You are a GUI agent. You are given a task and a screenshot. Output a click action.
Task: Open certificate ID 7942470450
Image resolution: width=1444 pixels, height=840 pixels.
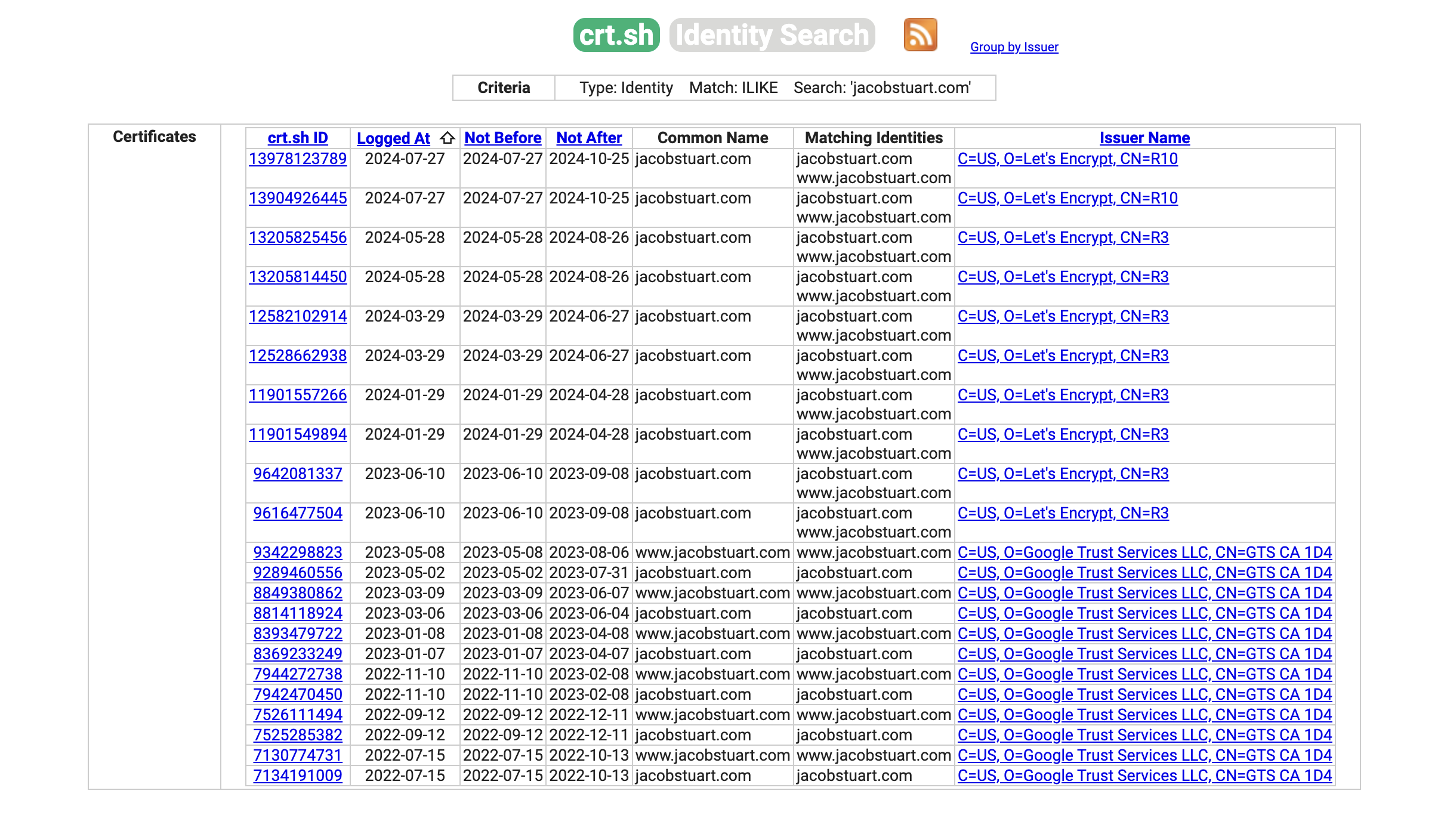tap(298, 694)
